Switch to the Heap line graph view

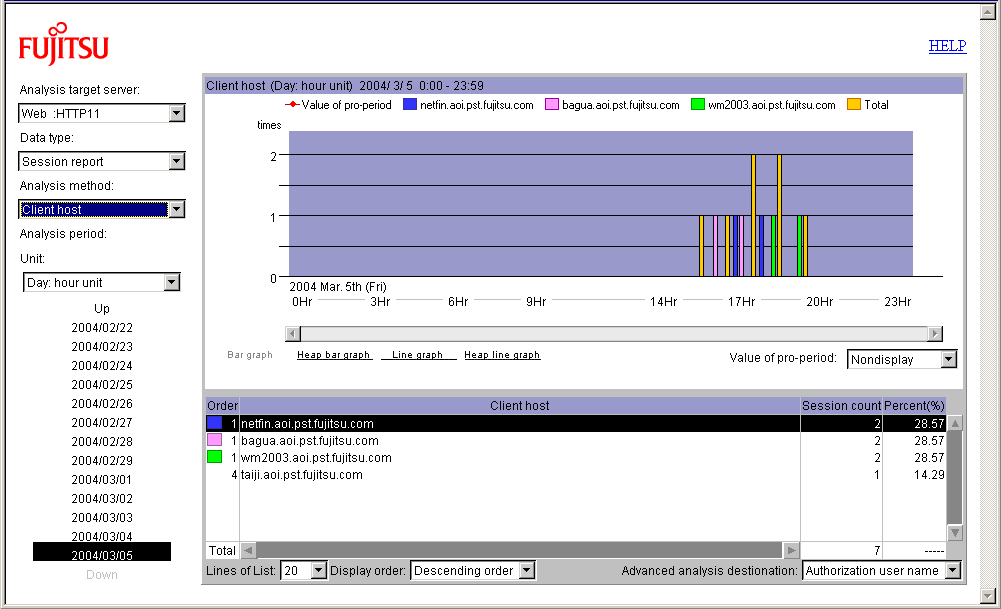[502, 355]
